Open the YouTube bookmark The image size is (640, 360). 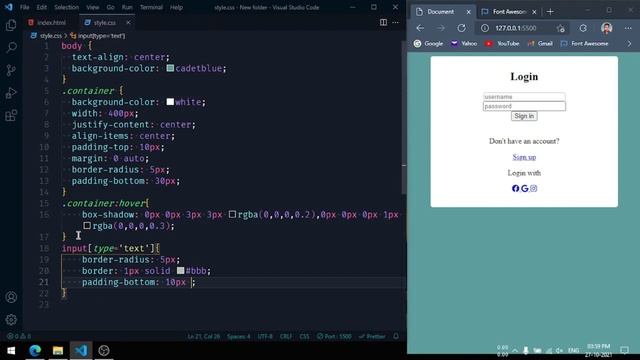pos(502,43)
